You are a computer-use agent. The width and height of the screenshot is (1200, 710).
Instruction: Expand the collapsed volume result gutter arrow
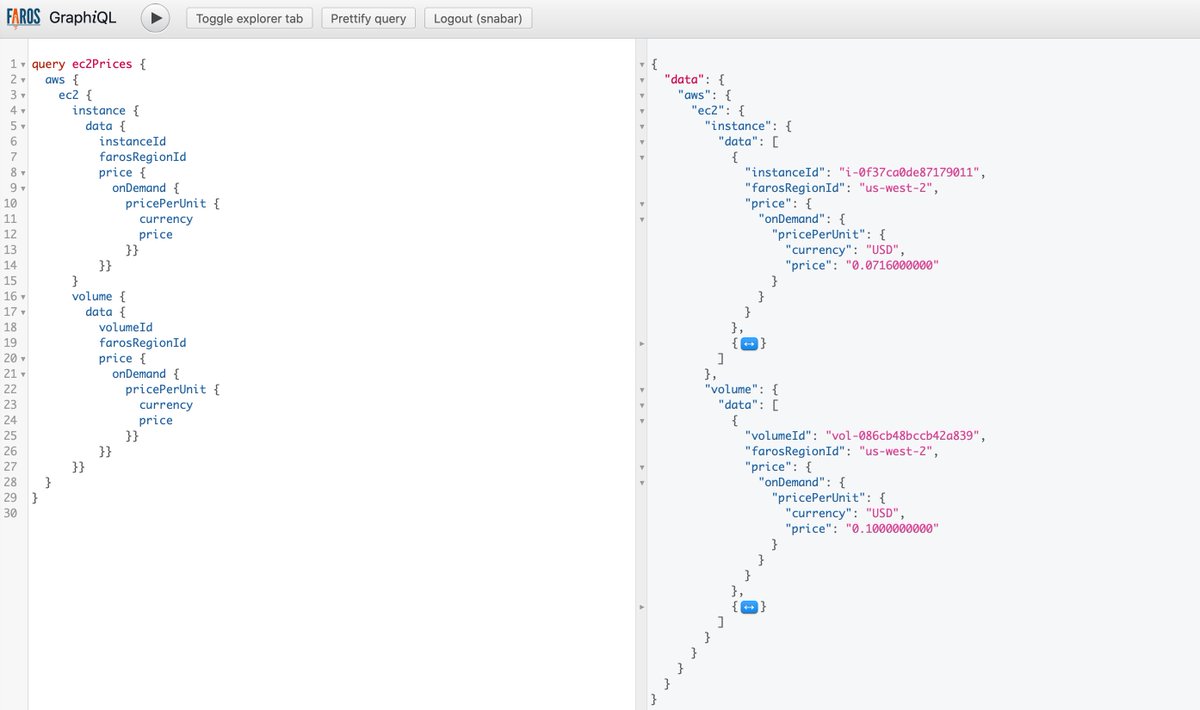(x=642, y=607)
